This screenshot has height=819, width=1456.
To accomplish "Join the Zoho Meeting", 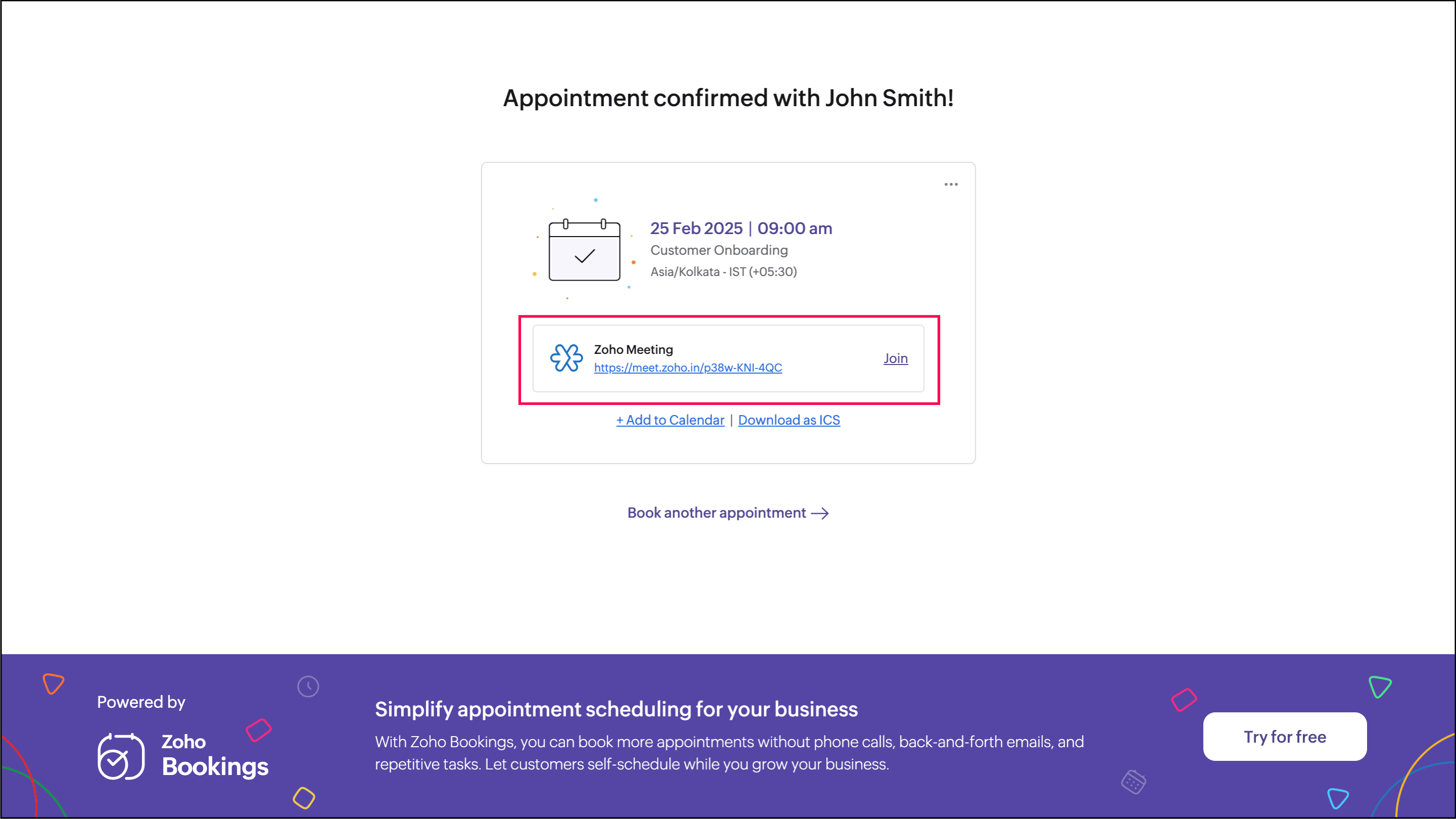I will tap(896, 358).
